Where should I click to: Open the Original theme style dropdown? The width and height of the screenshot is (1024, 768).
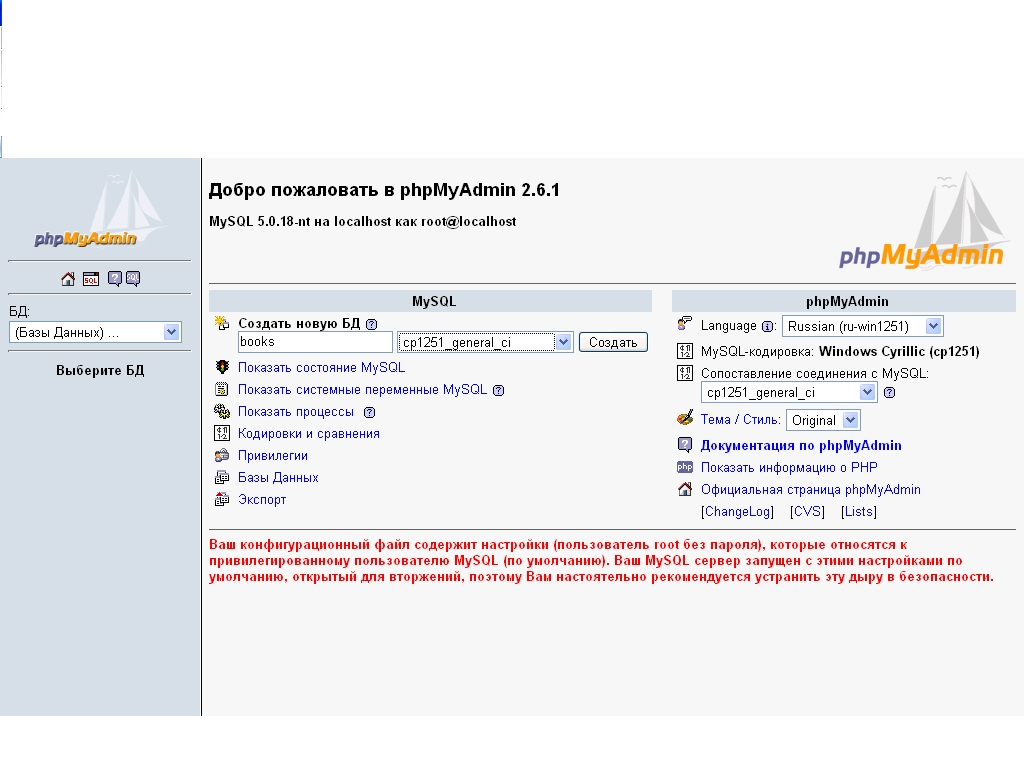(x=824, y=420)
